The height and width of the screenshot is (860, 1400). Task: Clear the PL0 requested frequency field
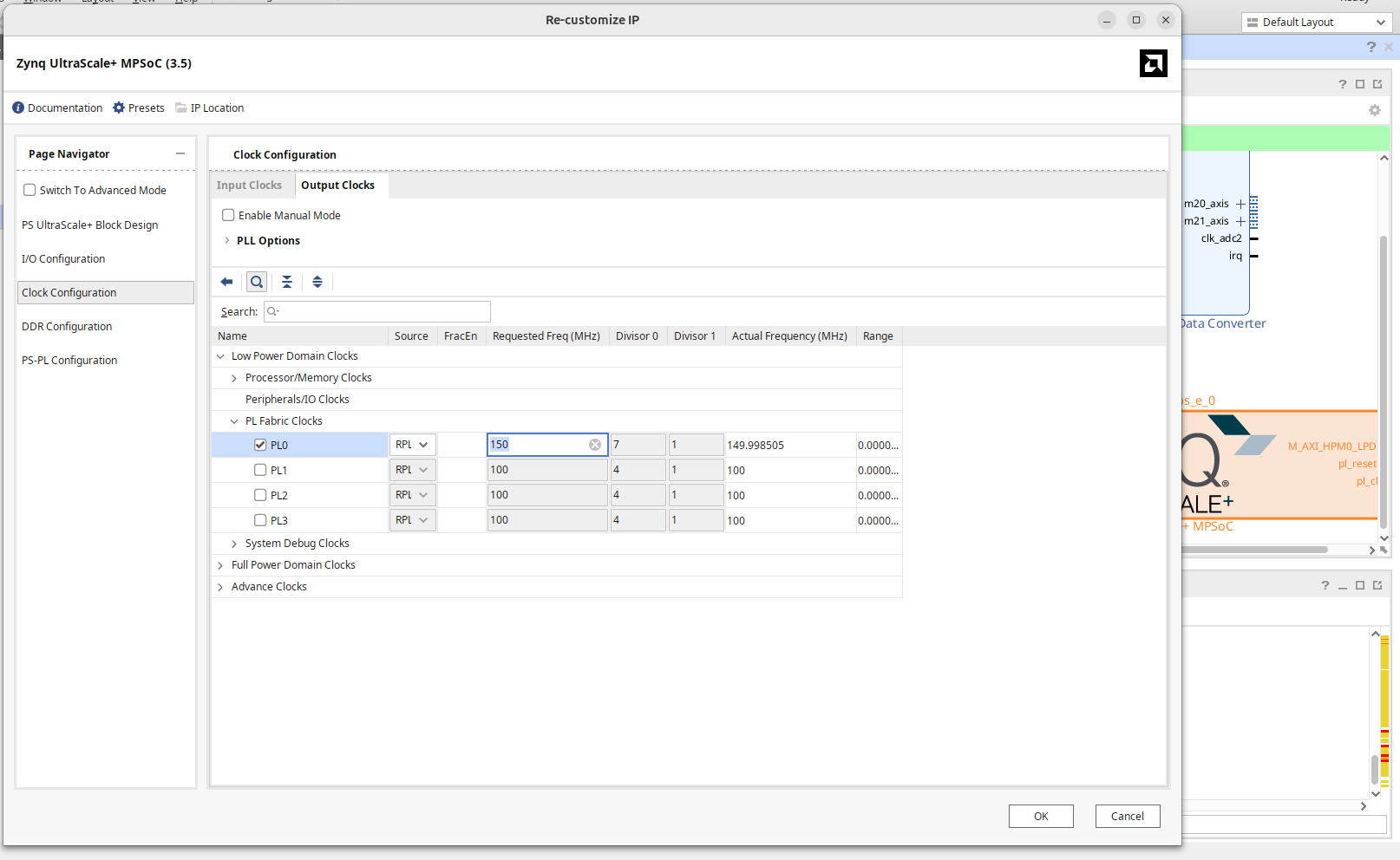click(x=595, y=445)
